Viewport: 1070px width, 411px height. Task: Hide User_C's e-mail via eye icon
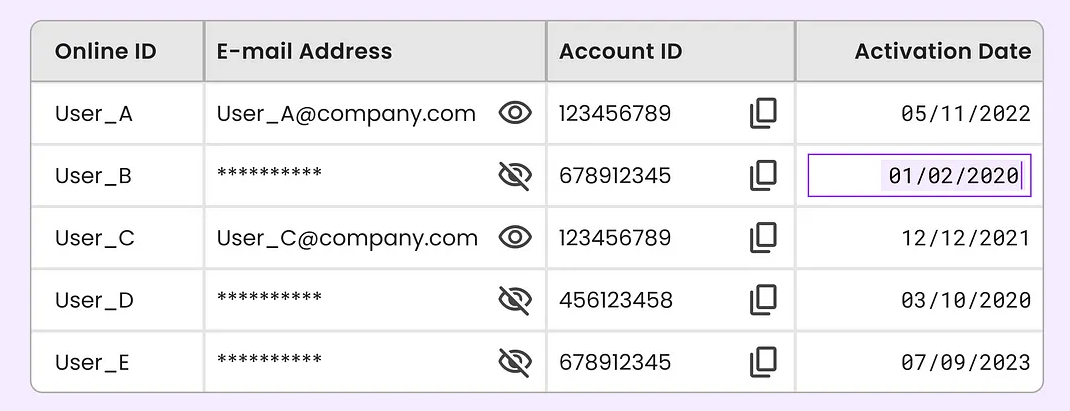click(515, 237)
